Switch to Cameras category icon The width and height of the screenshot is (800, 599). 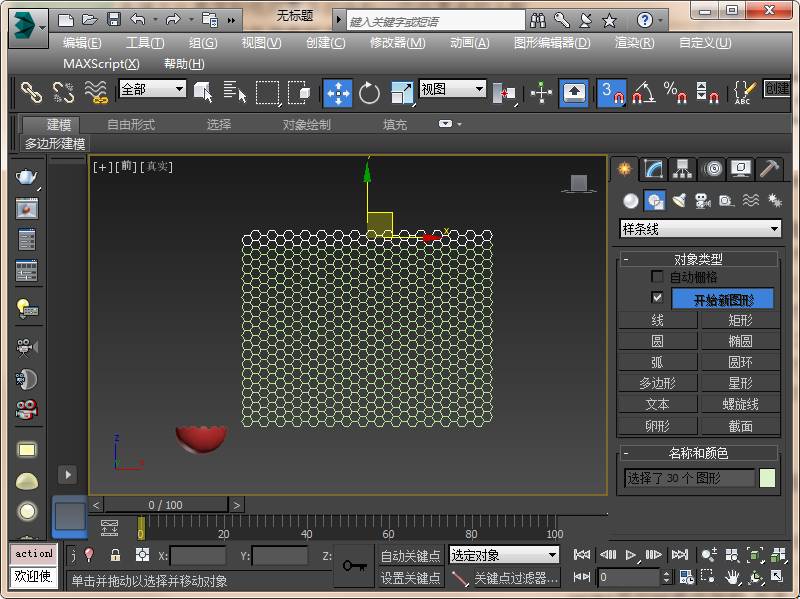point(703,201)
